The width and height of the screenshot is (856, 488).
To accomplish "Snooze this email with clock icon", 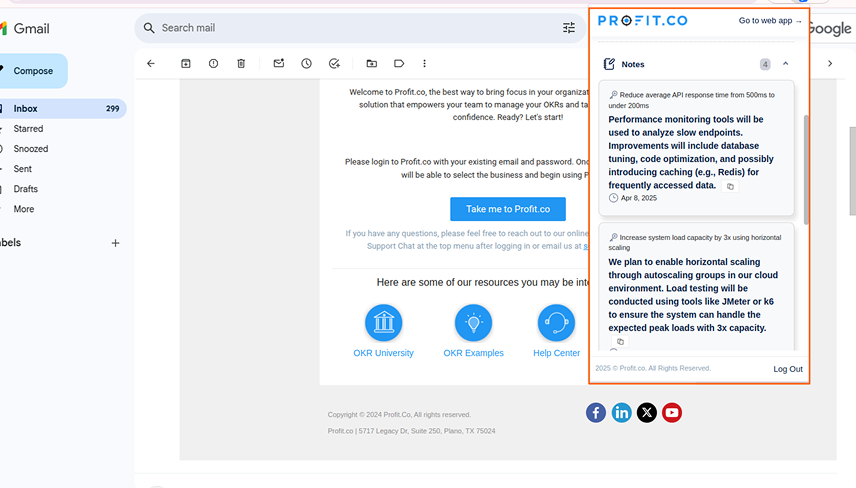I will tap(306, 63).
